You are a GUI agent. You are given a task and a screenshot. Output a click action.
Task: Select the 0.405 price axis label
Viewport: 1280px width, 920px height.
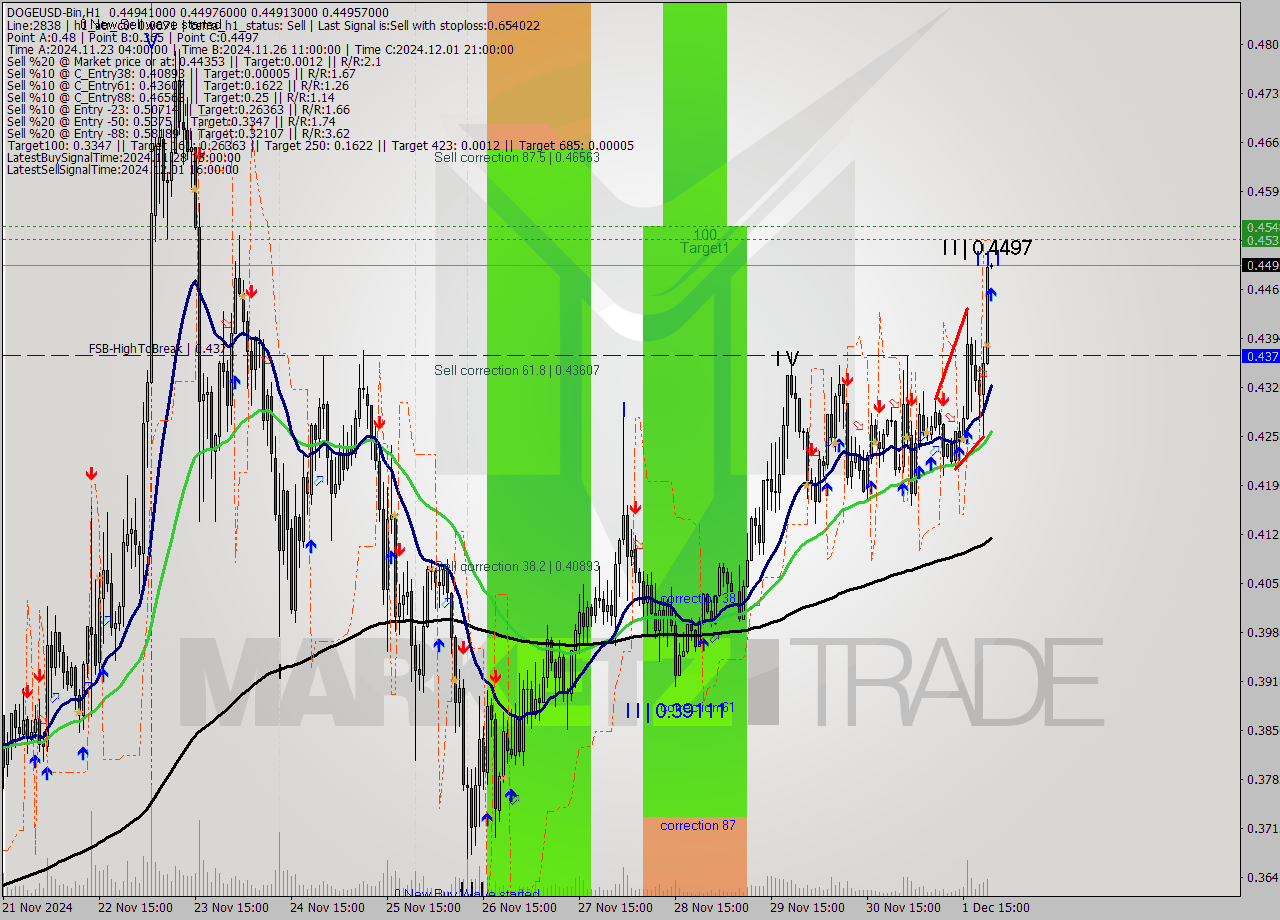tap(1262, 583)
